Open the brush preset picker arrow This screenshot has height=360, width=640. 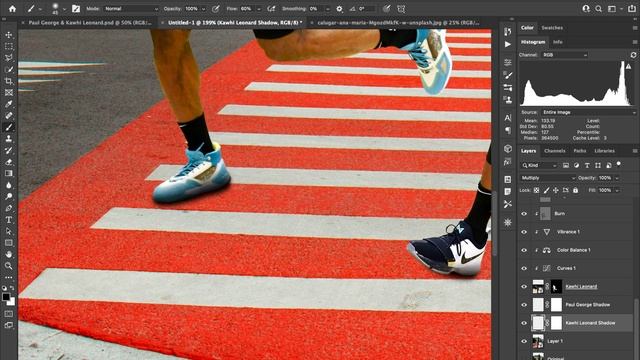pyautogui.click(x=64, y=9)
